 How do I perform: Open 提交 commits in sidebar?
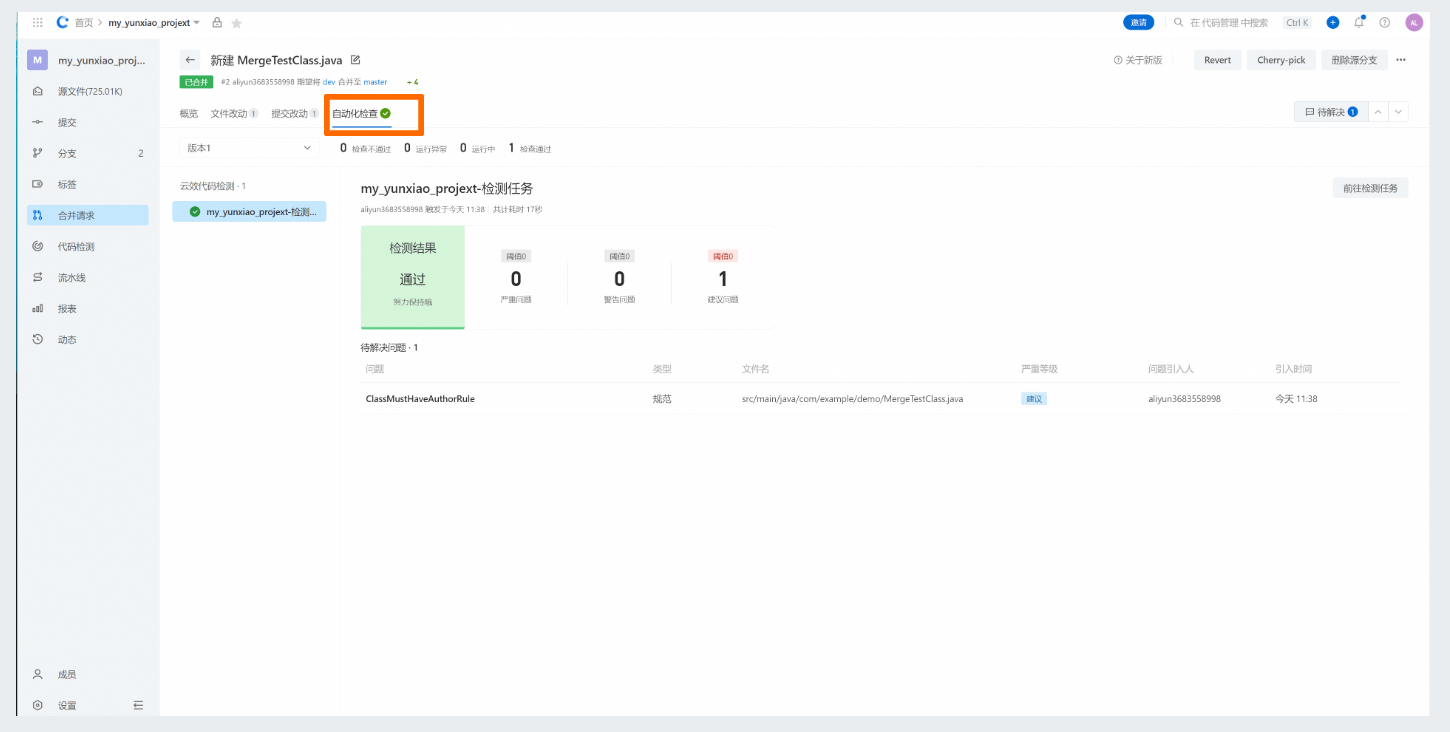click(88, 122)
